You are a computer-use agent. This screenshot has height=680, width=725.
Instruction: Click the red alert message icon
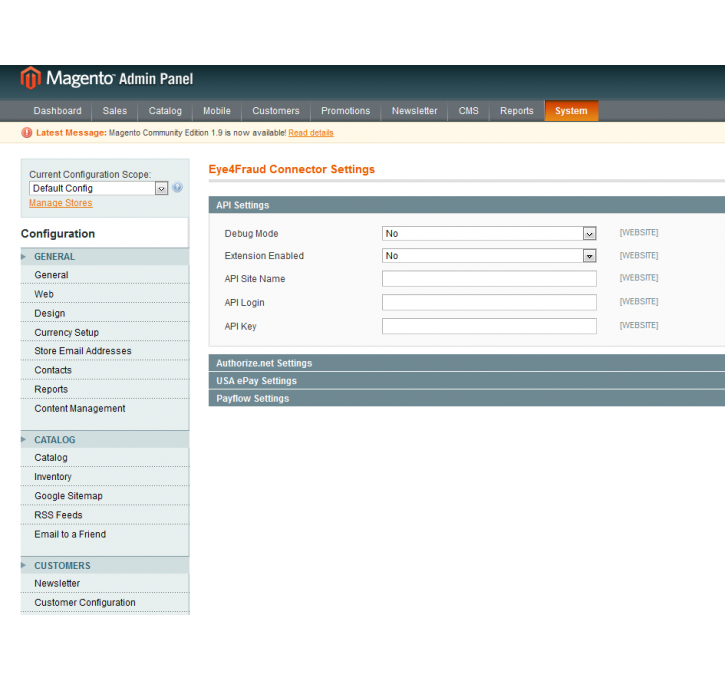[x=27, y=133]
